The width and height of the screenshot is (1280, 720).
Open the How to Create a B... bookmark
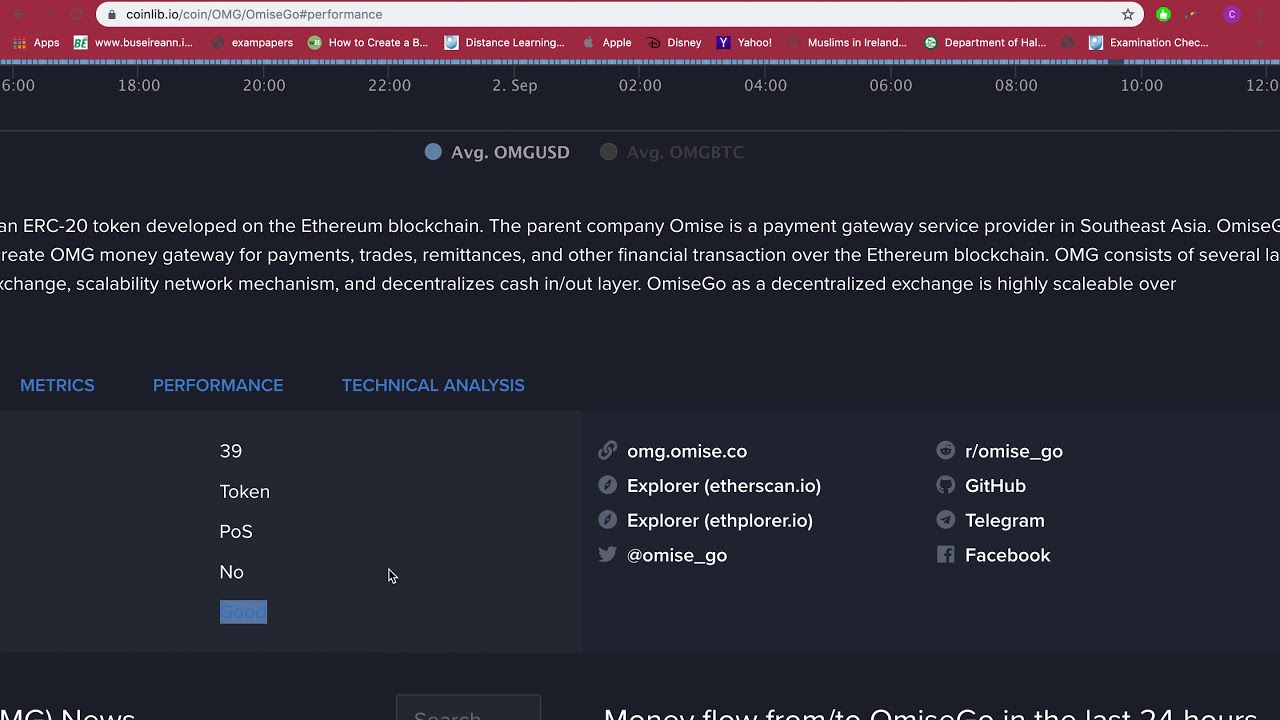click(368, 43)
